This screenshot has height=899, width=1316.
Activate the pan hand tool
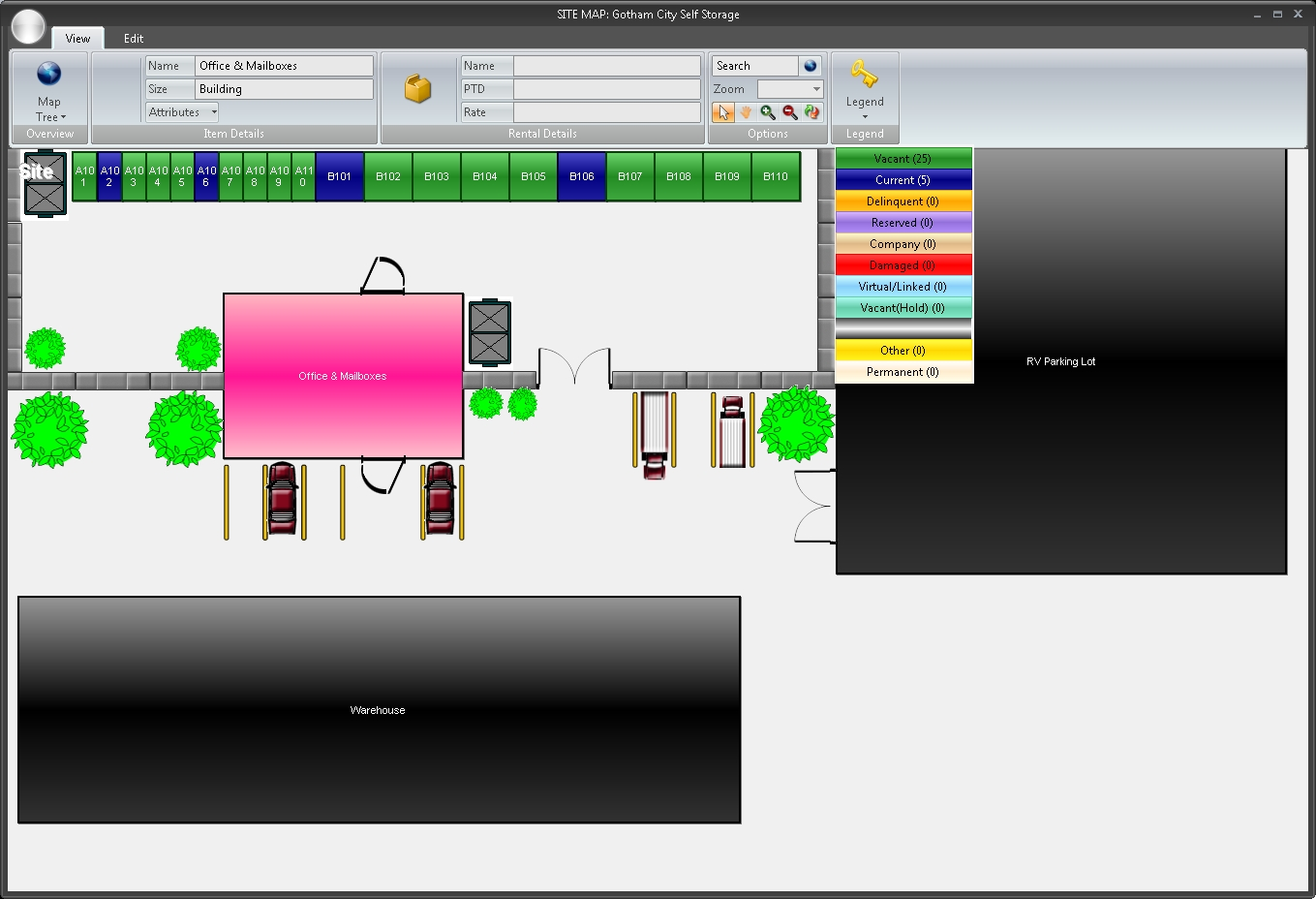746,112
